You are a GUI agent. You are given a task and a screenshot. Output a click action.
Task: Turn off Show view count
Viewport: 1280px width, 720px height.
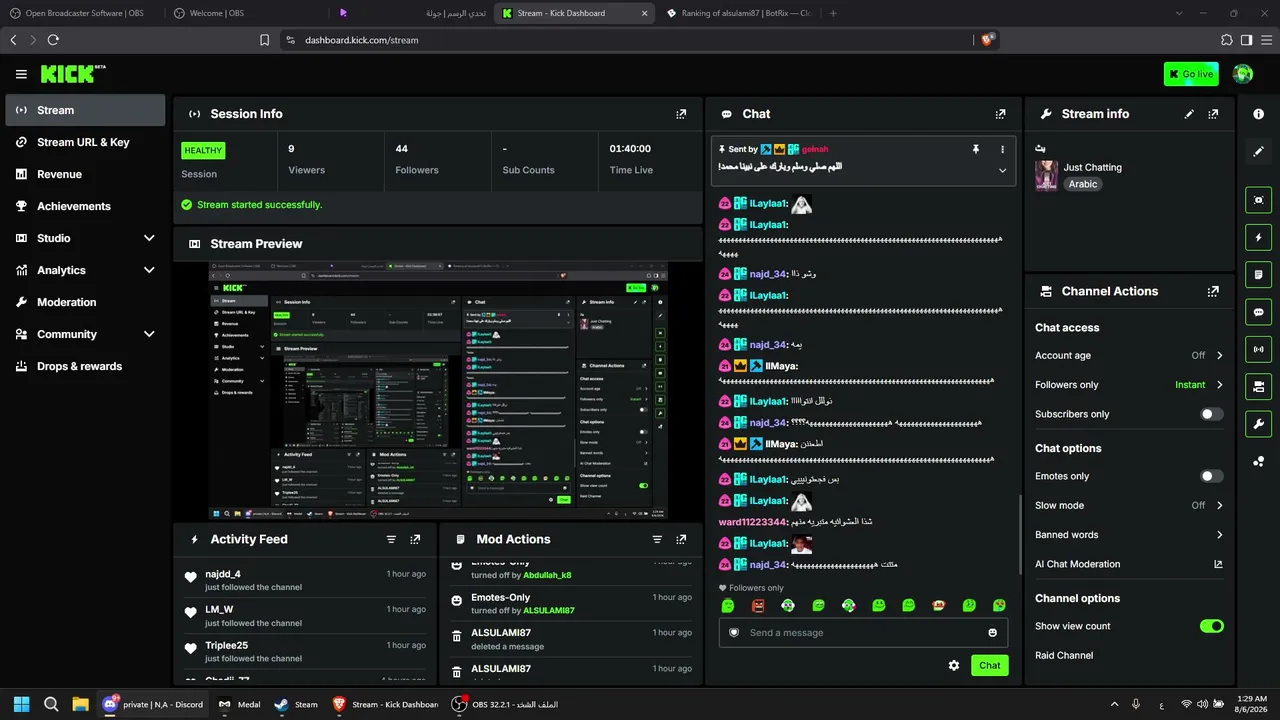click(x=1211, y=626)
